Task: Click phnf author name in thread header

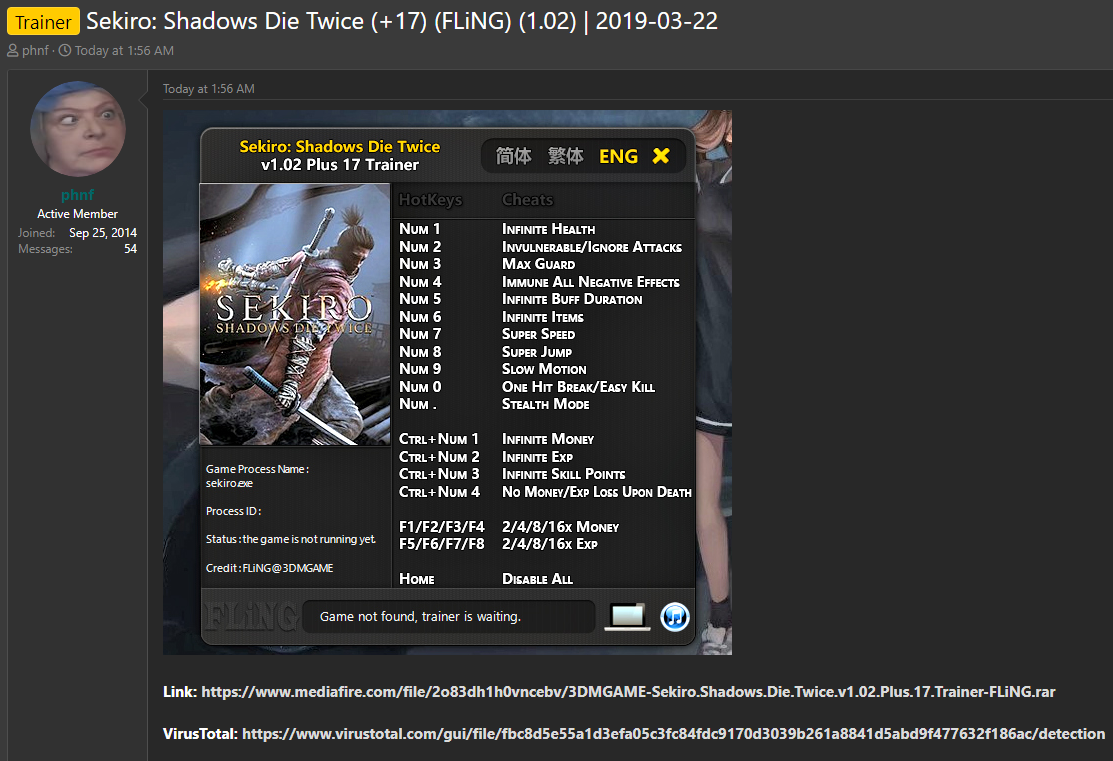Action: (x=35, y=50)
